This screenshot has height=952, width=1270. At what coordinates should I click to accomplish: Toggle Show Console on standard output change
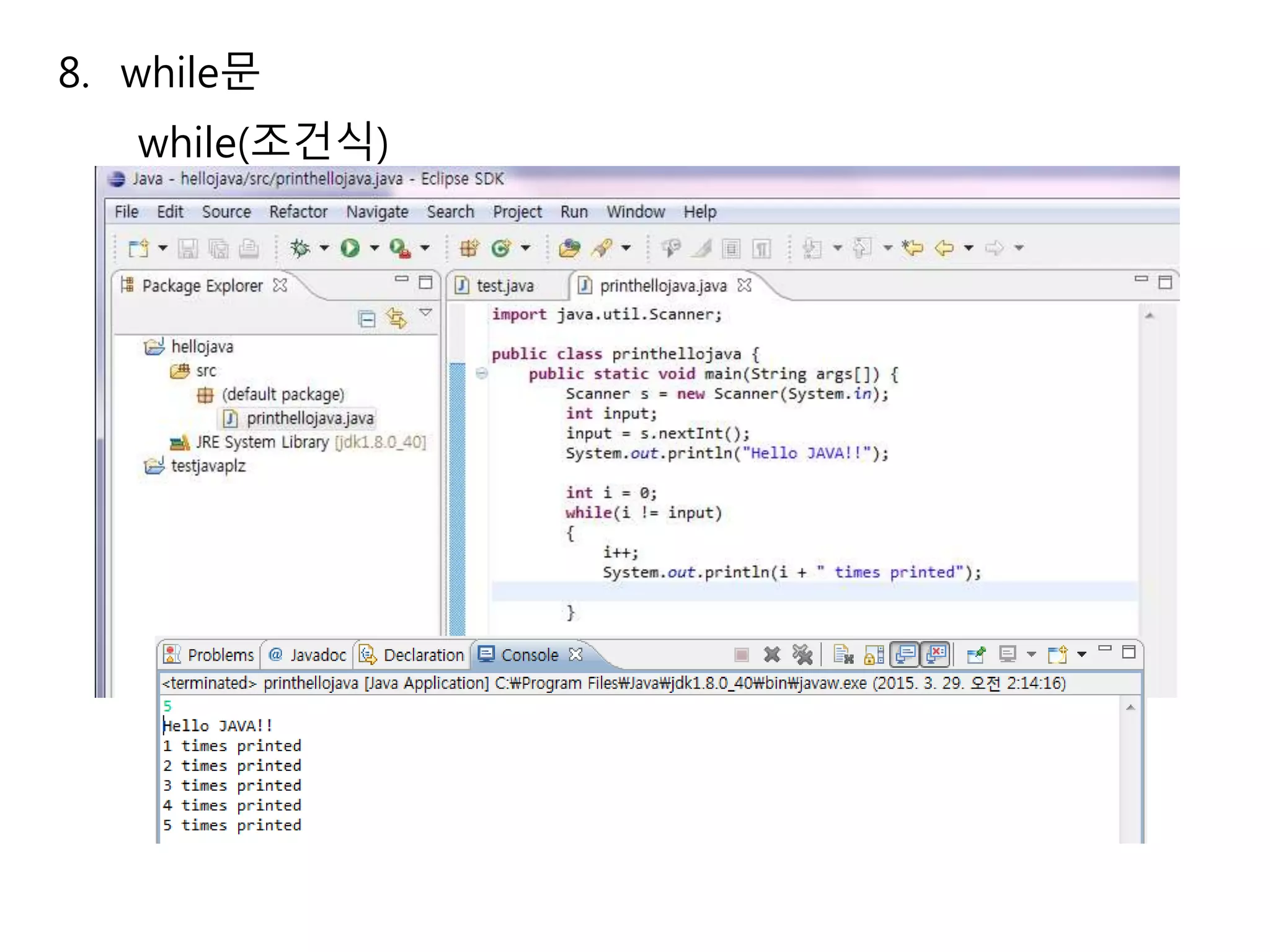(905, 654)
